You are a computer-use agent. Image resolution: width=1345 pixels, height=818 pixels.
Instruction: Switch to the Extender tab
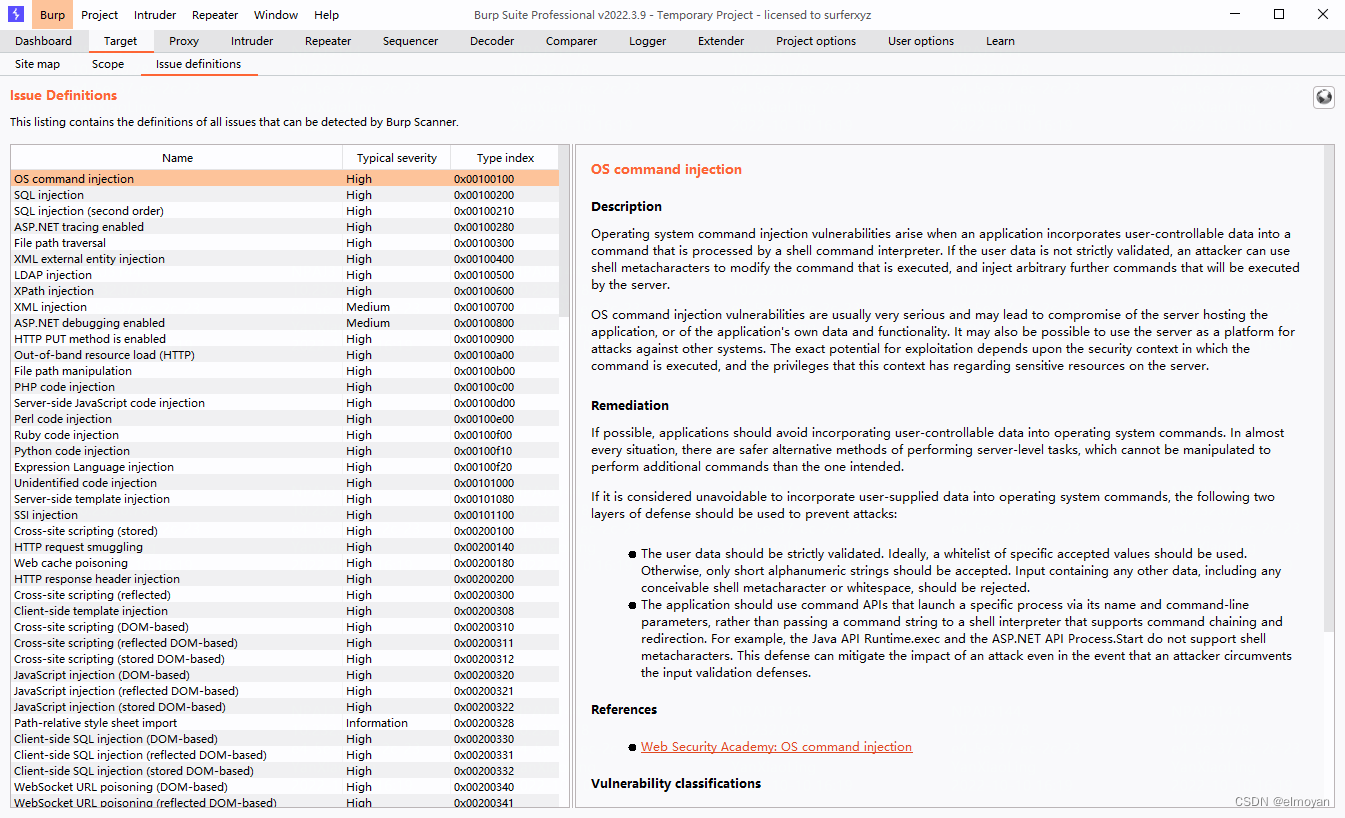[x=720, y=41]
